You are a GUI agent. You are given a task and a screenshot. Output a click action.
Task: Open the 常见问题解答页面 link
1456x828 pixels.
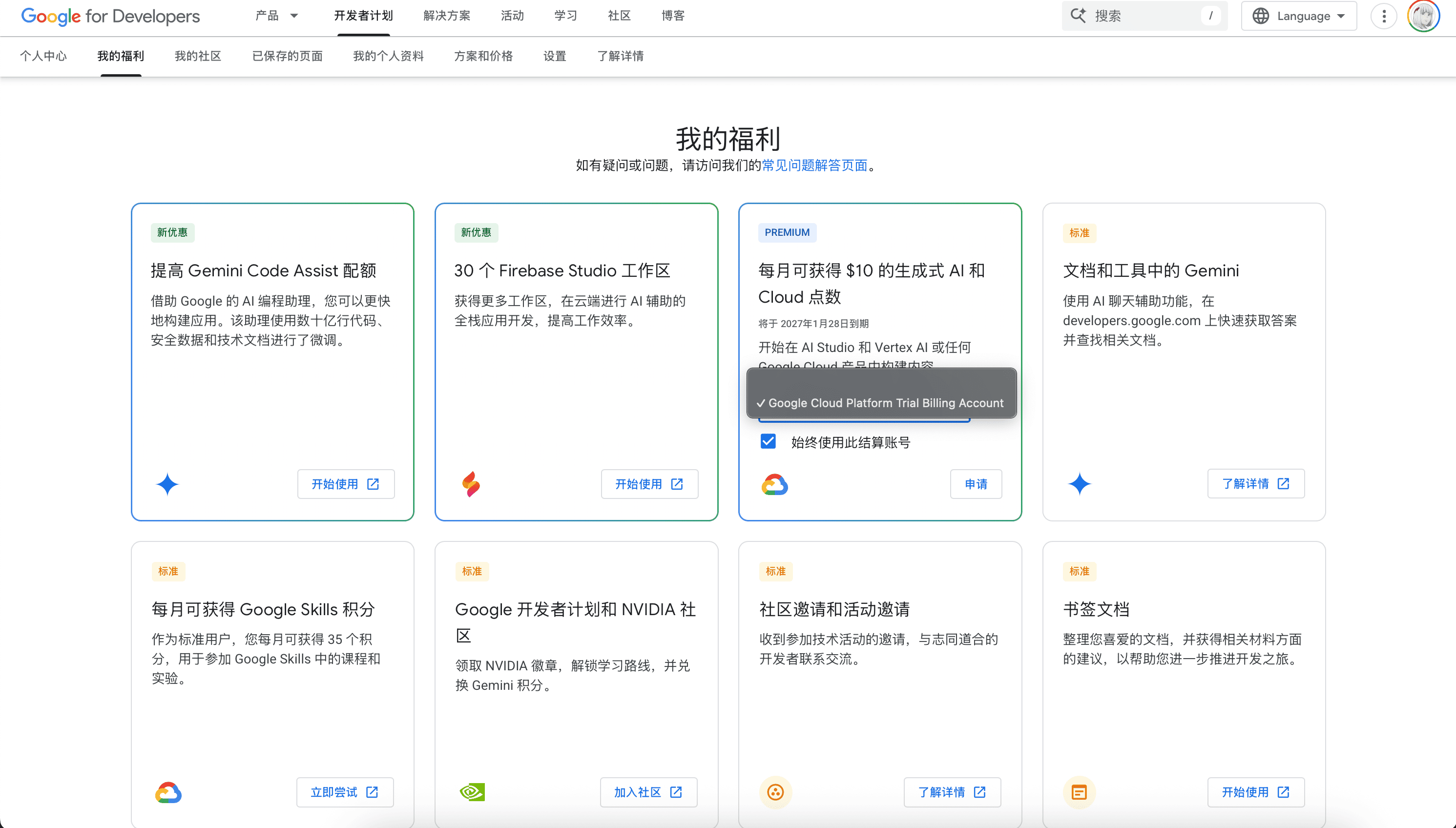click(814, 166)
